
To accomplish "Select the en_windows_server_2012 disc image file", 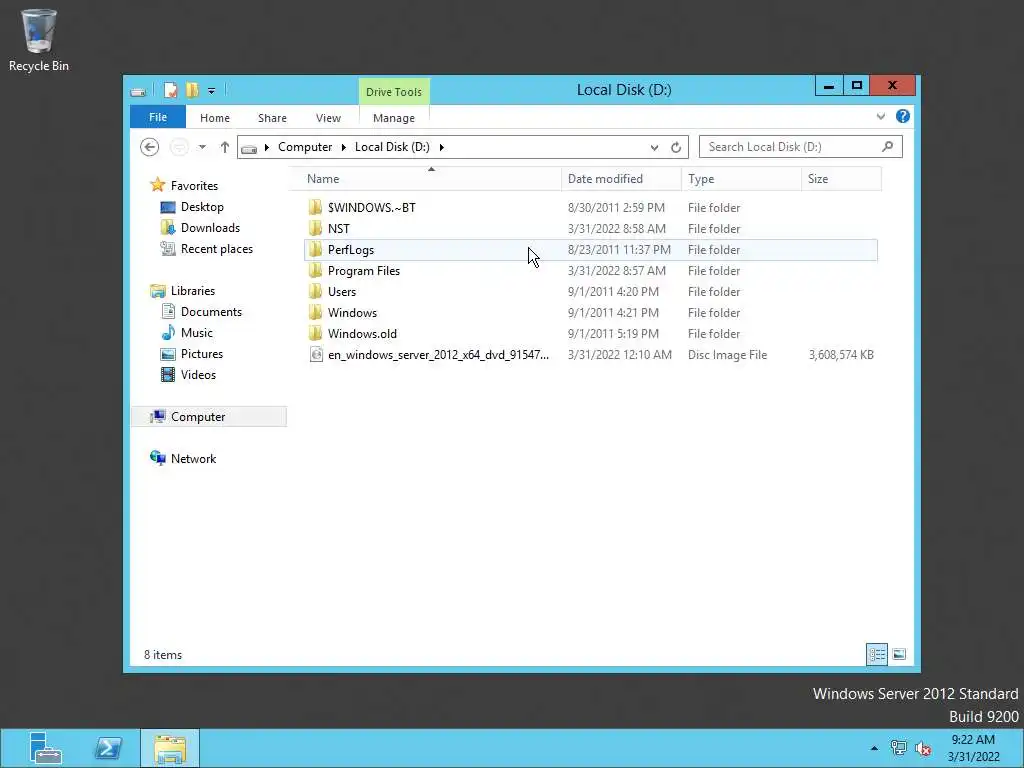I will 590,355.
